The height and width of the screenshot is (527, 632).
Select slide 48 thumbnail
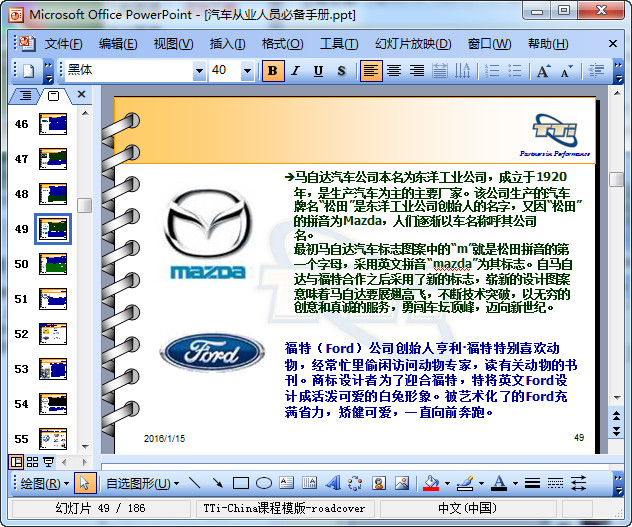click(53, 194)
